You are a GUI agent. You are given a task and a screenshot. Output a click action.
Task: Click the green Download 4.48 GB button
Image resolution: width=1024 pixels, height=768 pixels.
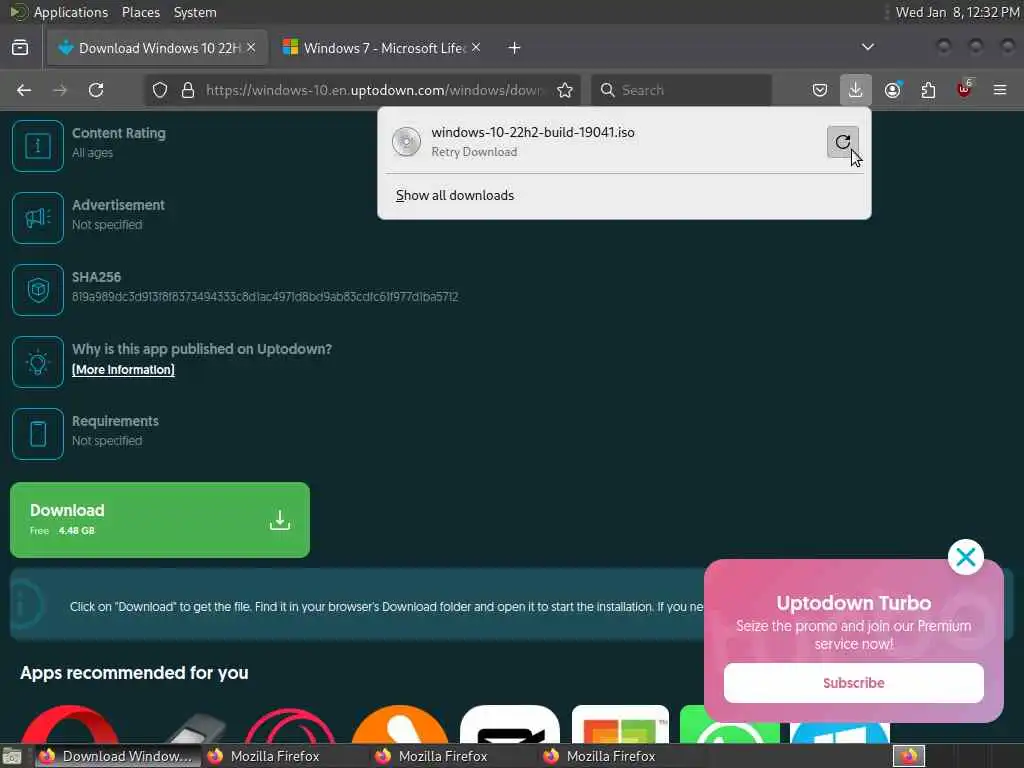click(x=160, y=520)
